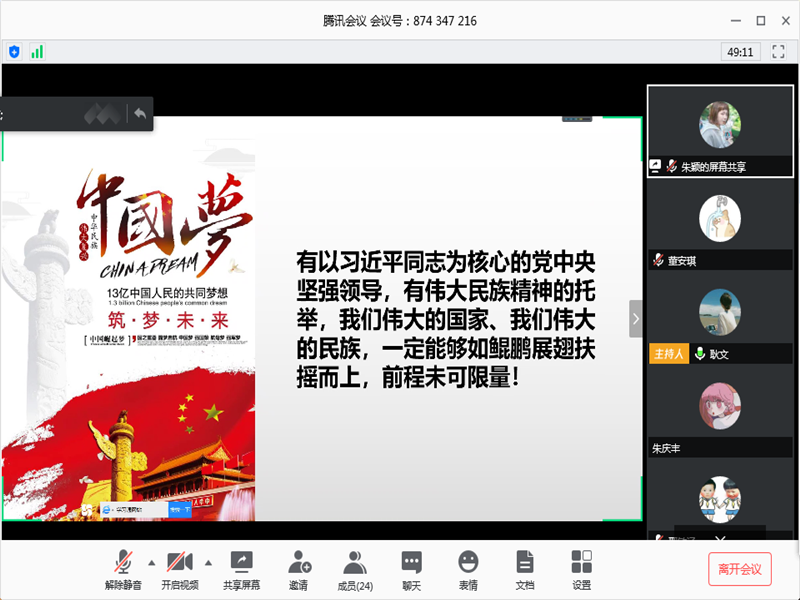Open meeting settings 设置
This screenshot has height=600, width=800.
pos(582,570)
